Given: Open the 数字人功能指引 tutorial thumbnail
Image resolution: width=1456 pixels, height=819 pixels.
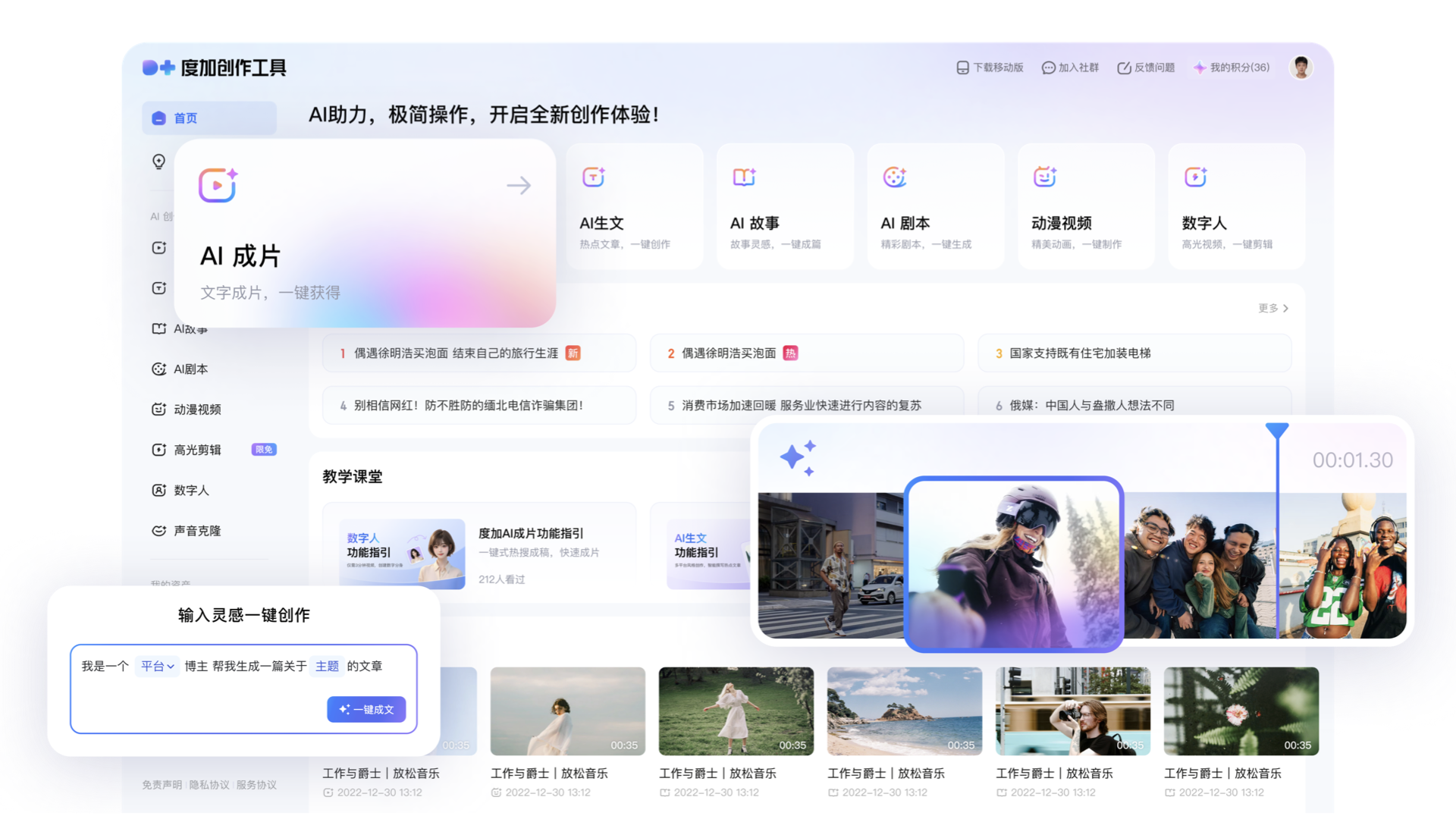Looking at the screenshot, I should [x=402, y=554].
